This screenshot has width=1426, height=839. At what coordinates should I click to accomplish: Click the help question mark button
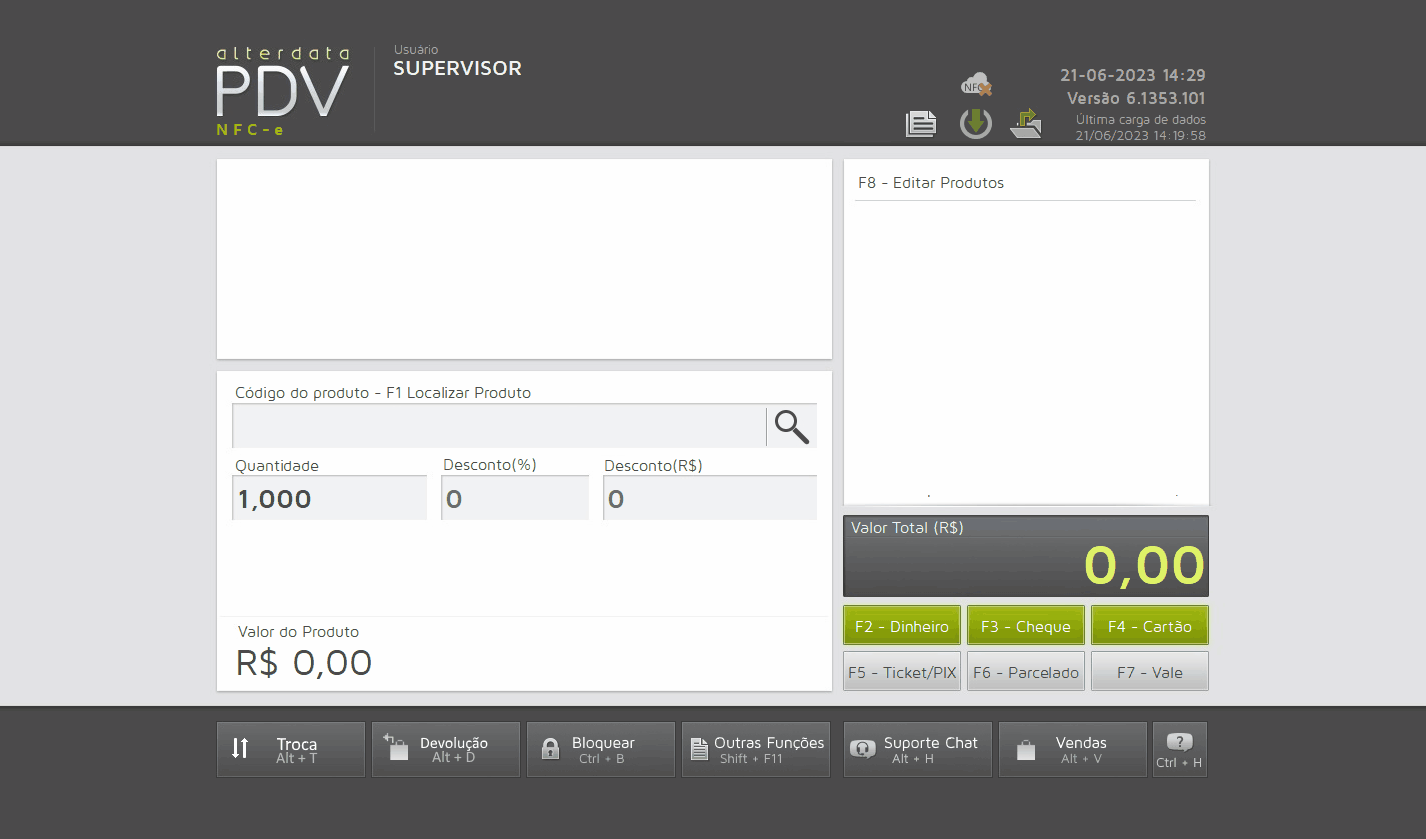1180,750
